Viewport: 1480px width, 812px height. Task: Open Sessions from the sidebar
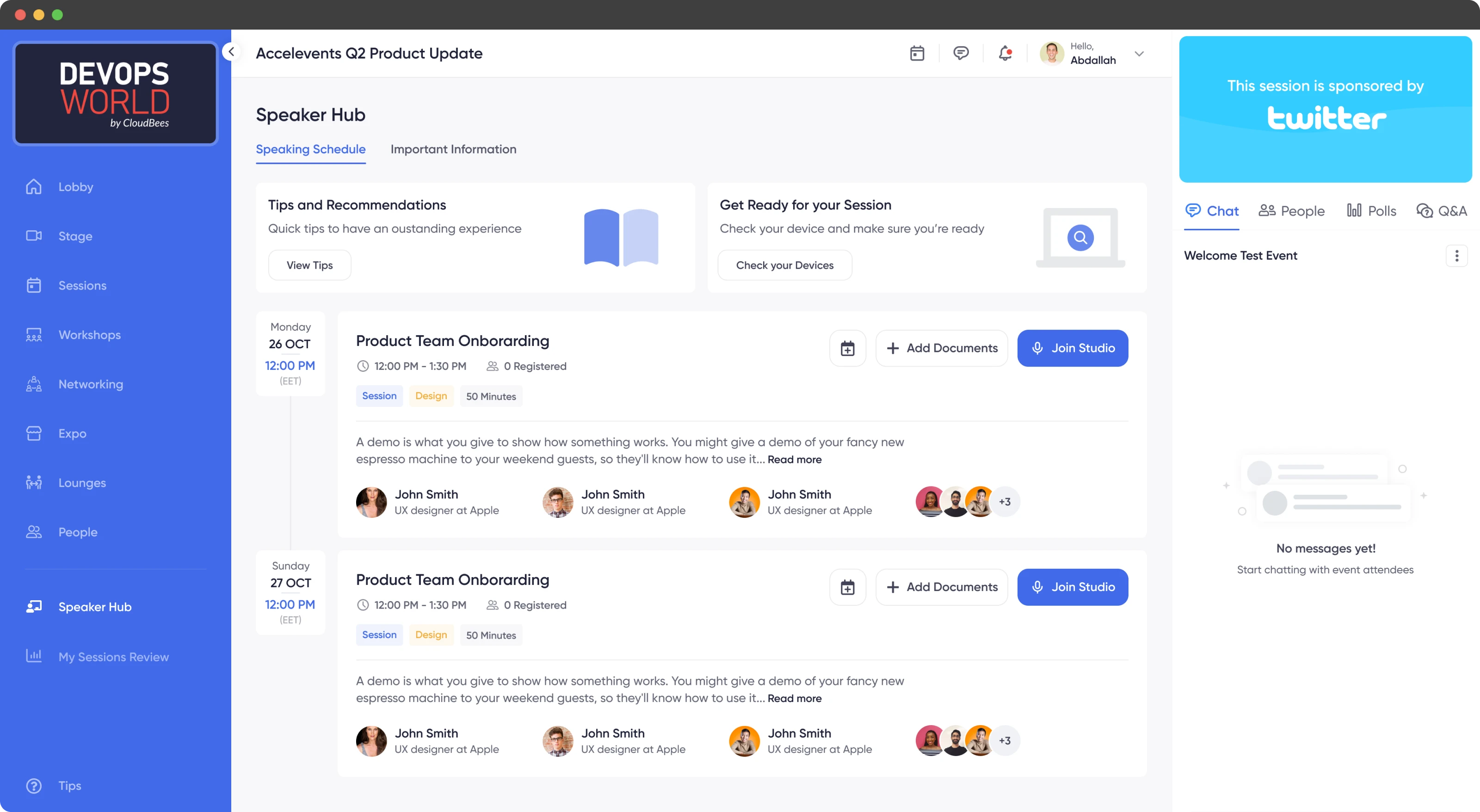coord(82,285)
